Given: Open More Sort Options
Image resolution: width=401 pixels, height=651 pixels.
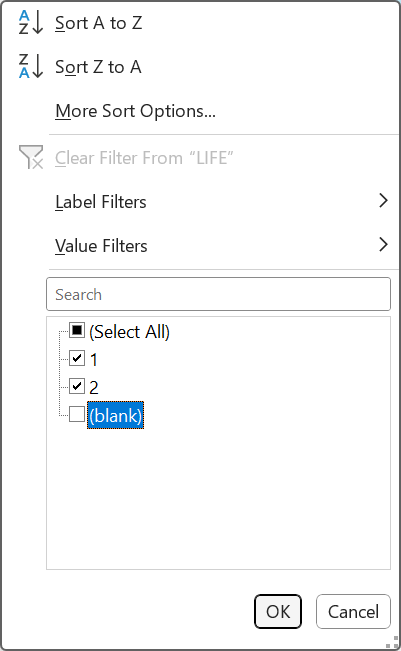Looking at the screenshot, I should click(135, 111).
